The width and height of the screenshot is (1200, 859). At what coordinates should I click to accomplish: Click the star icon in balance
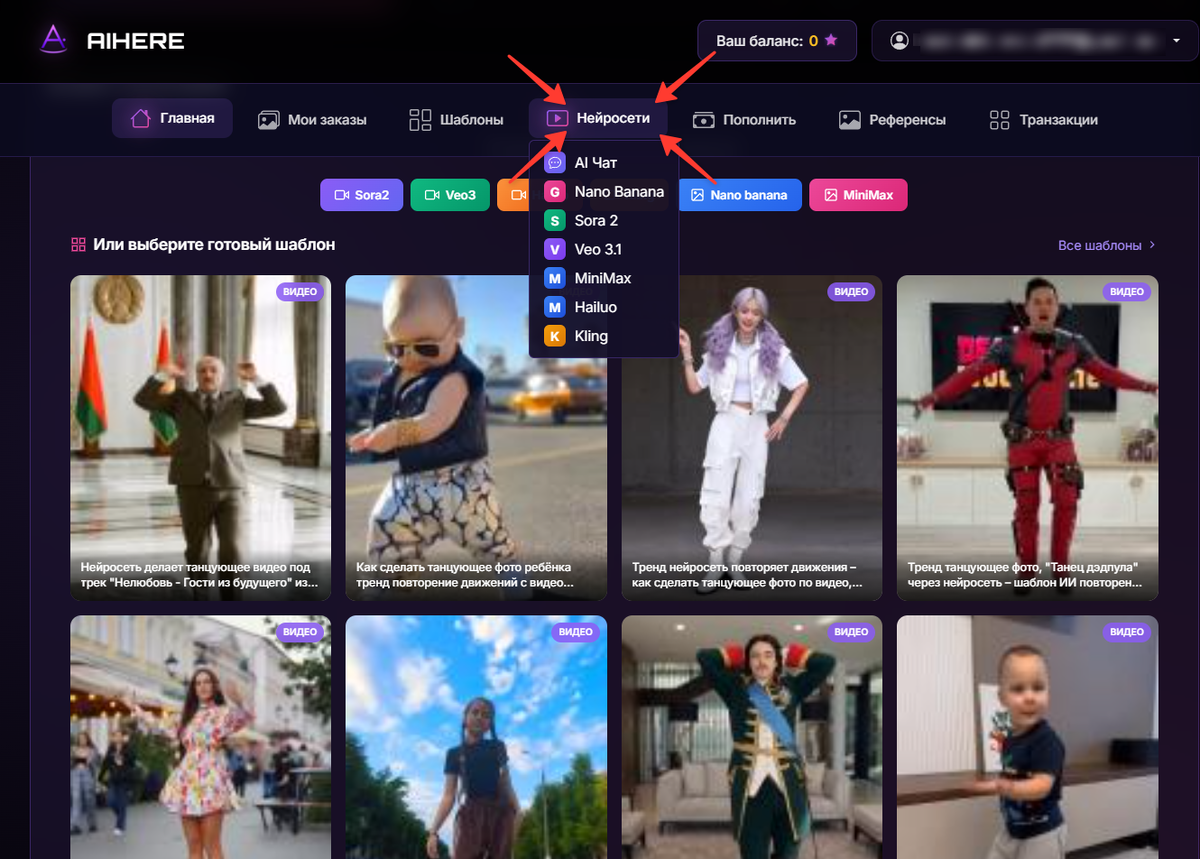pyautogui.click(x=831, y=41)
